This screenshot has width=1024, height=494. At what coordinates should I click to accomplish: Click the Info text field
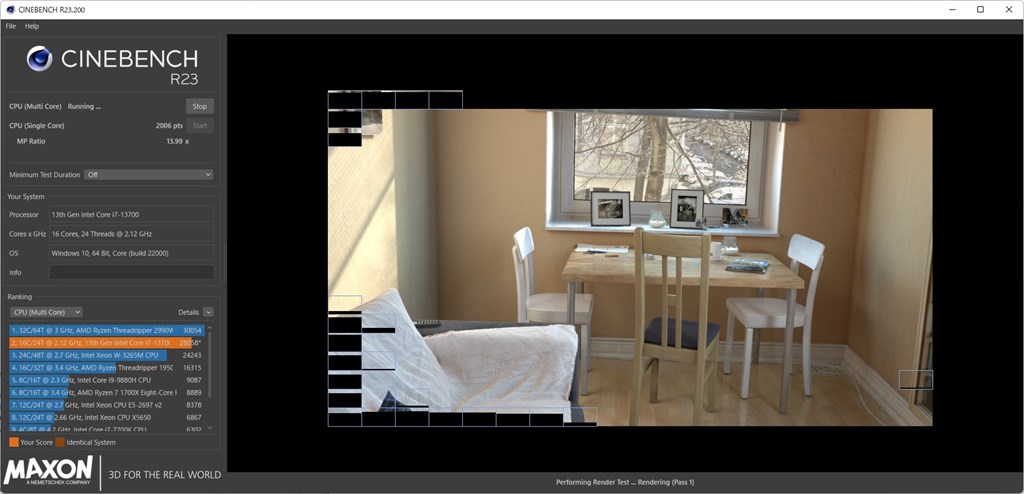click(x=131, y=272)
